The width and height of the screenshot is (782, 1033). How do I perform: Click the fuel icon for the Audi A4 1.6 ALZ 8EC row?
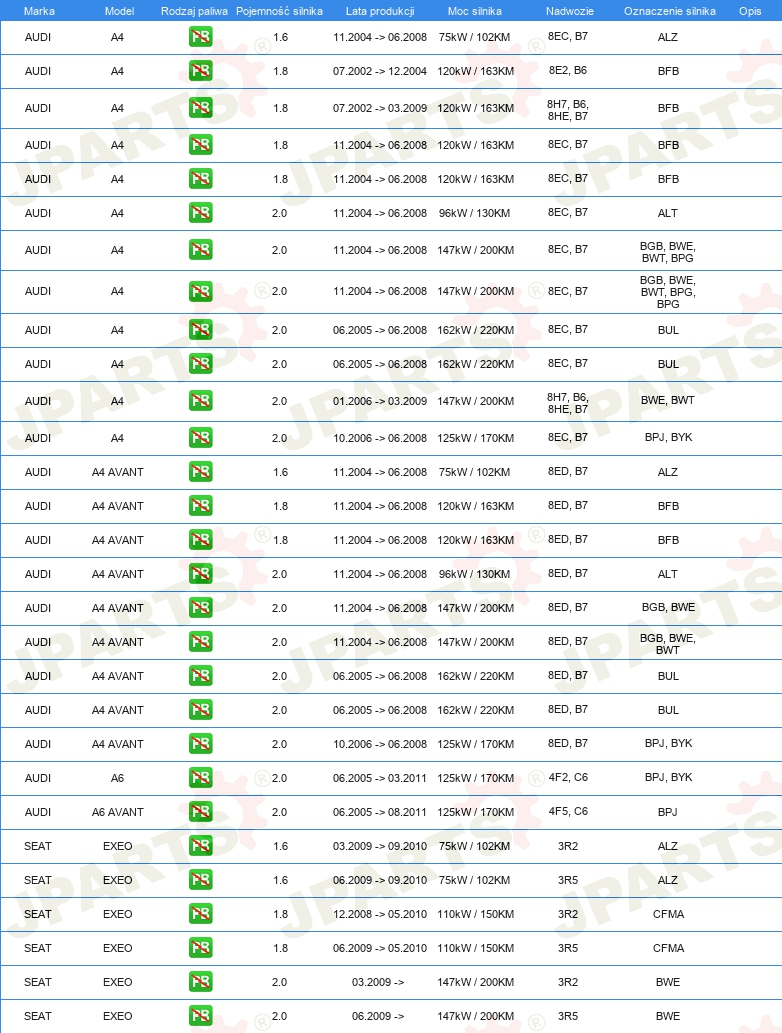[200, 37]
